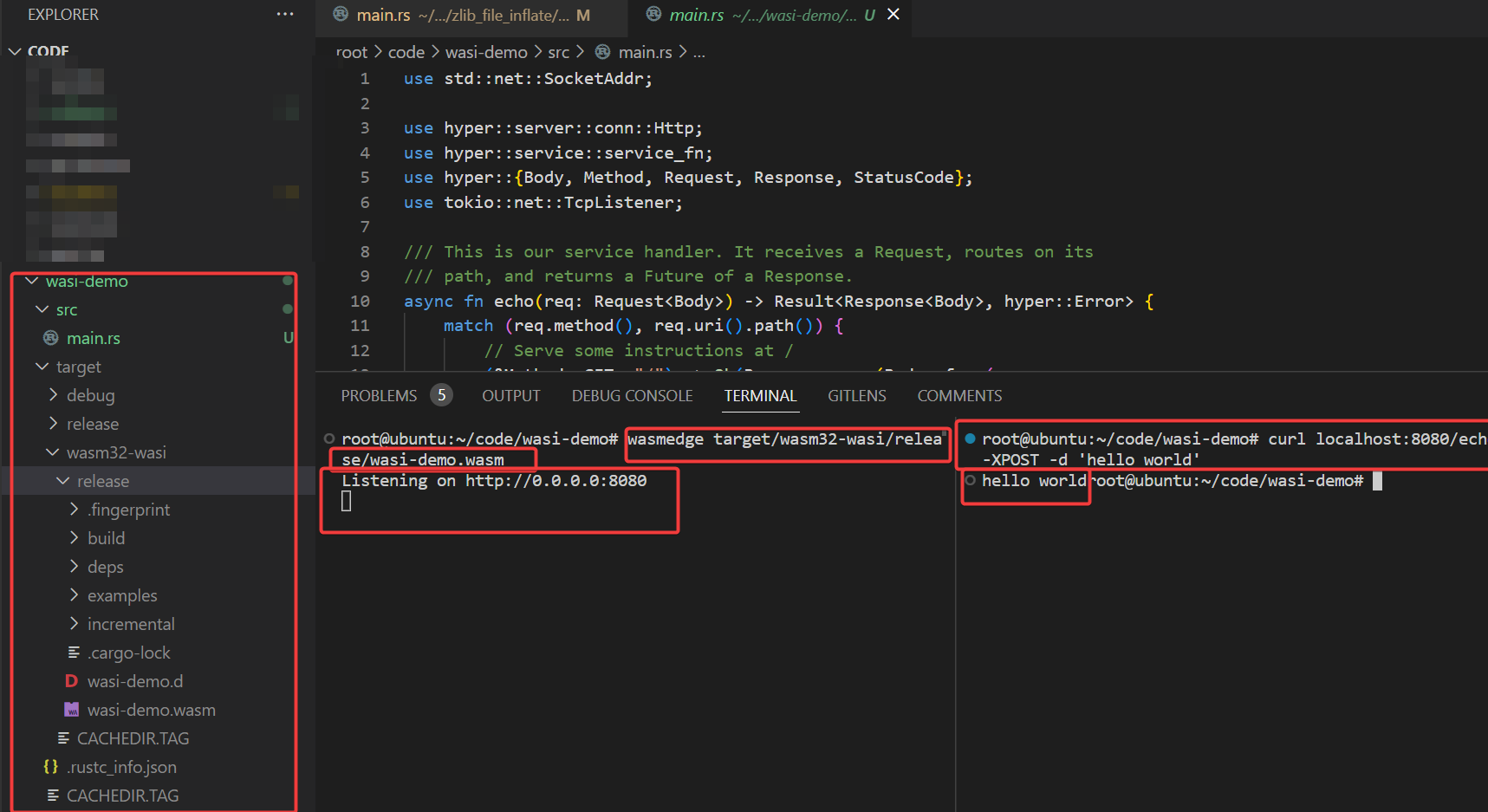Open the COMMENTS panel tab
Viewport: 1488px width, 812px height.
(x=959, y=396)
